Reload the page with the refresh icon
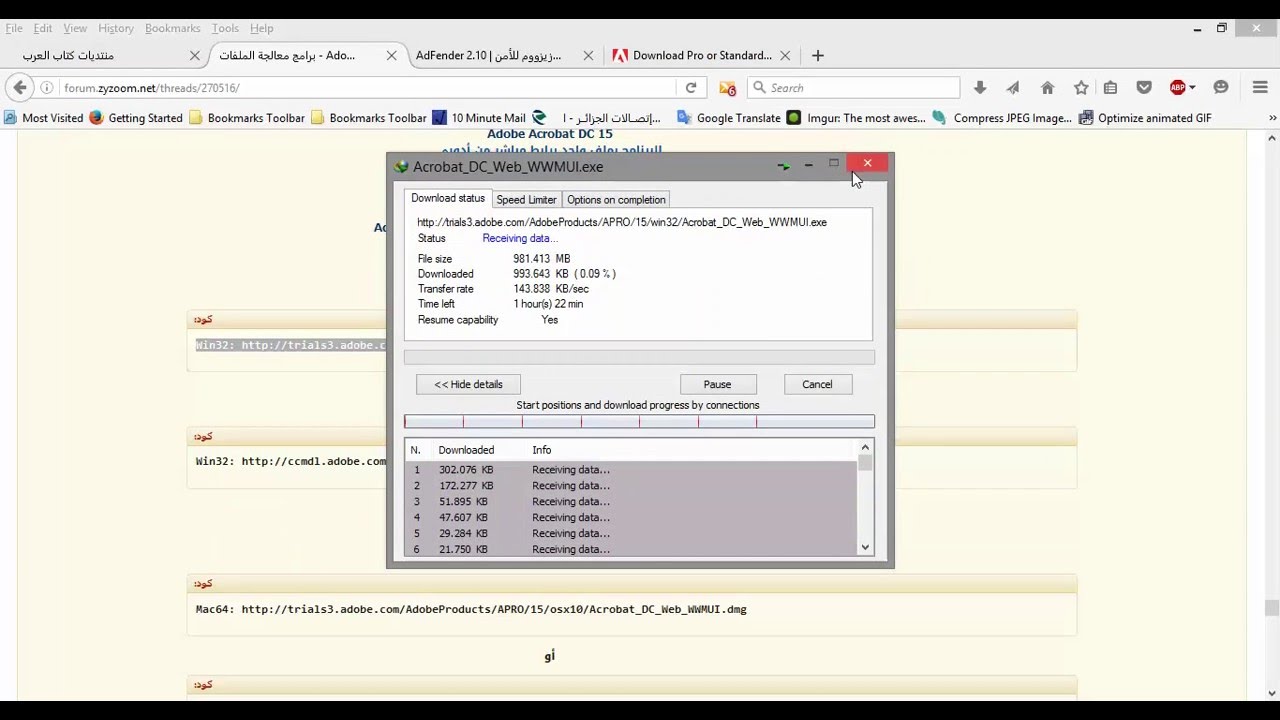 (x=691, y=88)
